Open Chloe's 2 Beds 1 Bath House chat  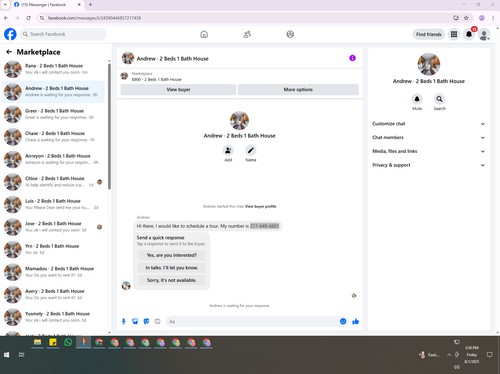(53, 182)
